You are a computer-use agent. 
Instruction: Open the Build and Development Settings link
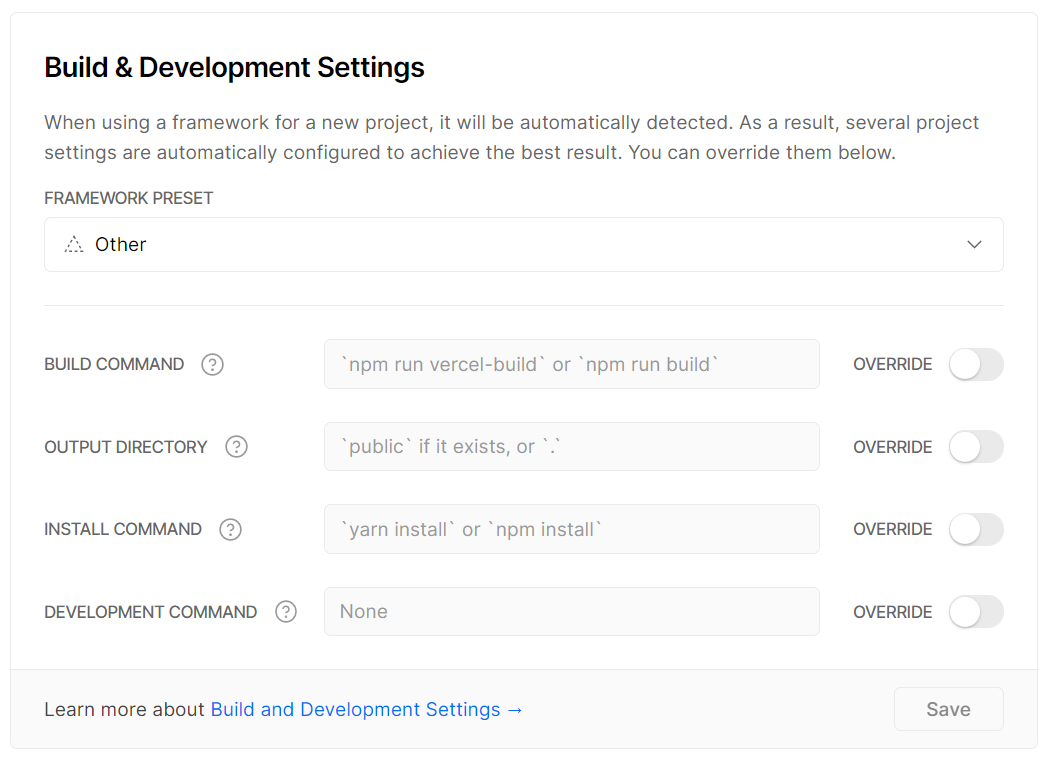[366, 710]
